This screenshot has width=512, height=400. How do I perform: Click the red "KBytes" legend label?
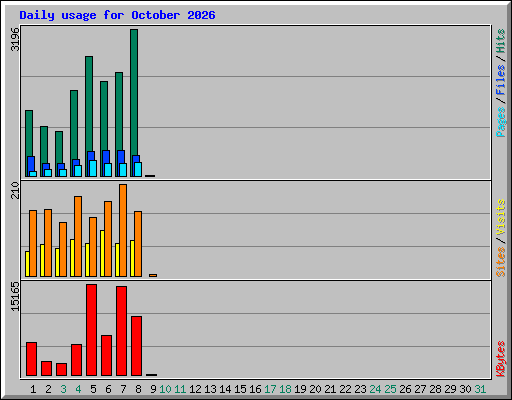[501, 359]
